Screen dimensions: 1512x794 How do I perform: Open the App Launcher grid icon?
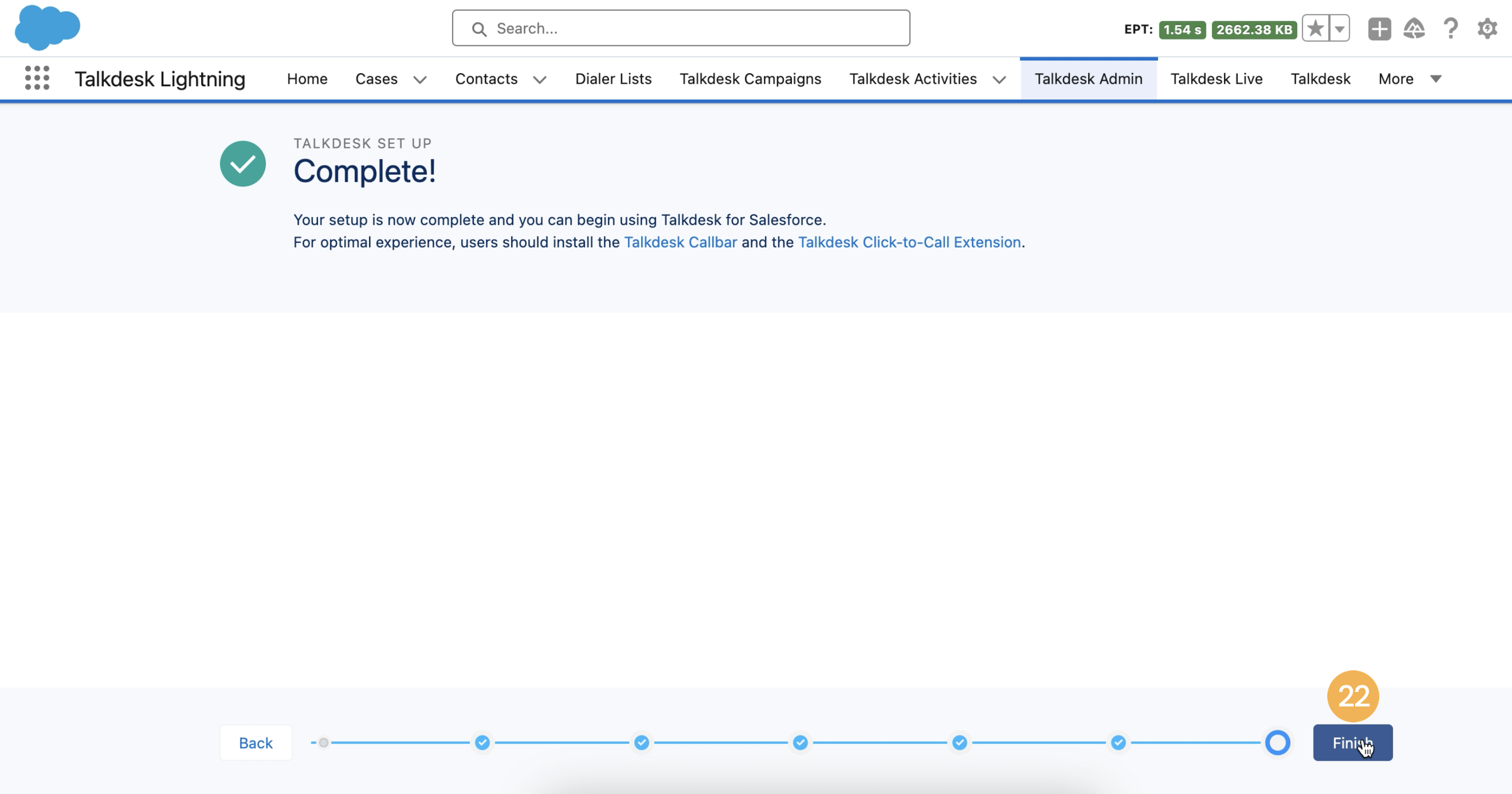click(x=36, y=78)
